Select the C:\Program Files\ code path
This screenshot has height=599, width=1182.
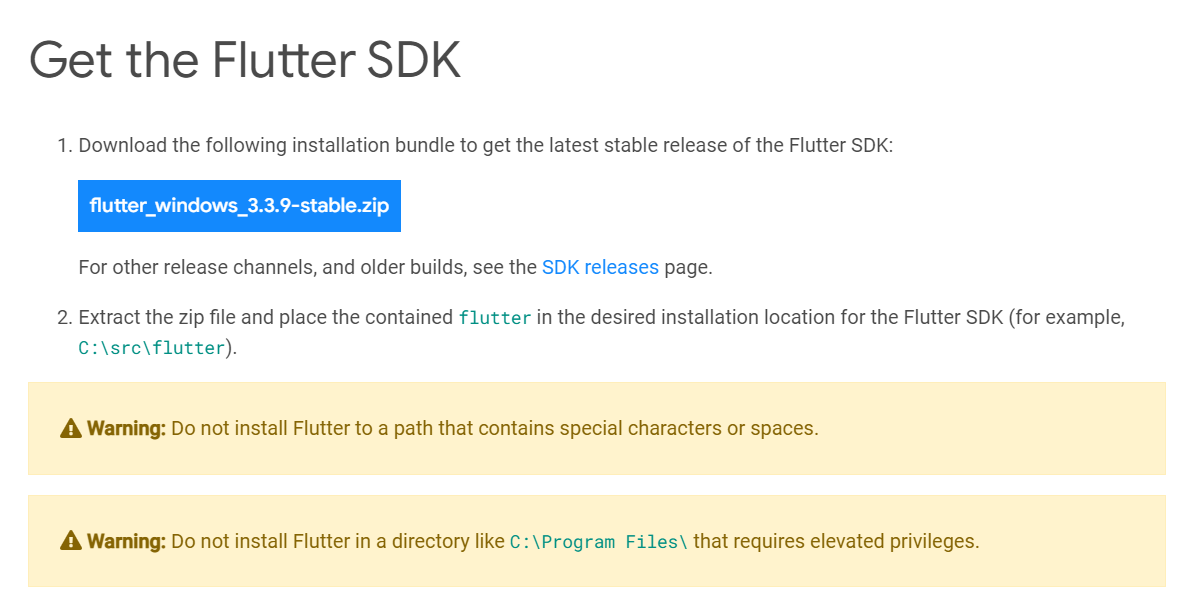[599, 542]
